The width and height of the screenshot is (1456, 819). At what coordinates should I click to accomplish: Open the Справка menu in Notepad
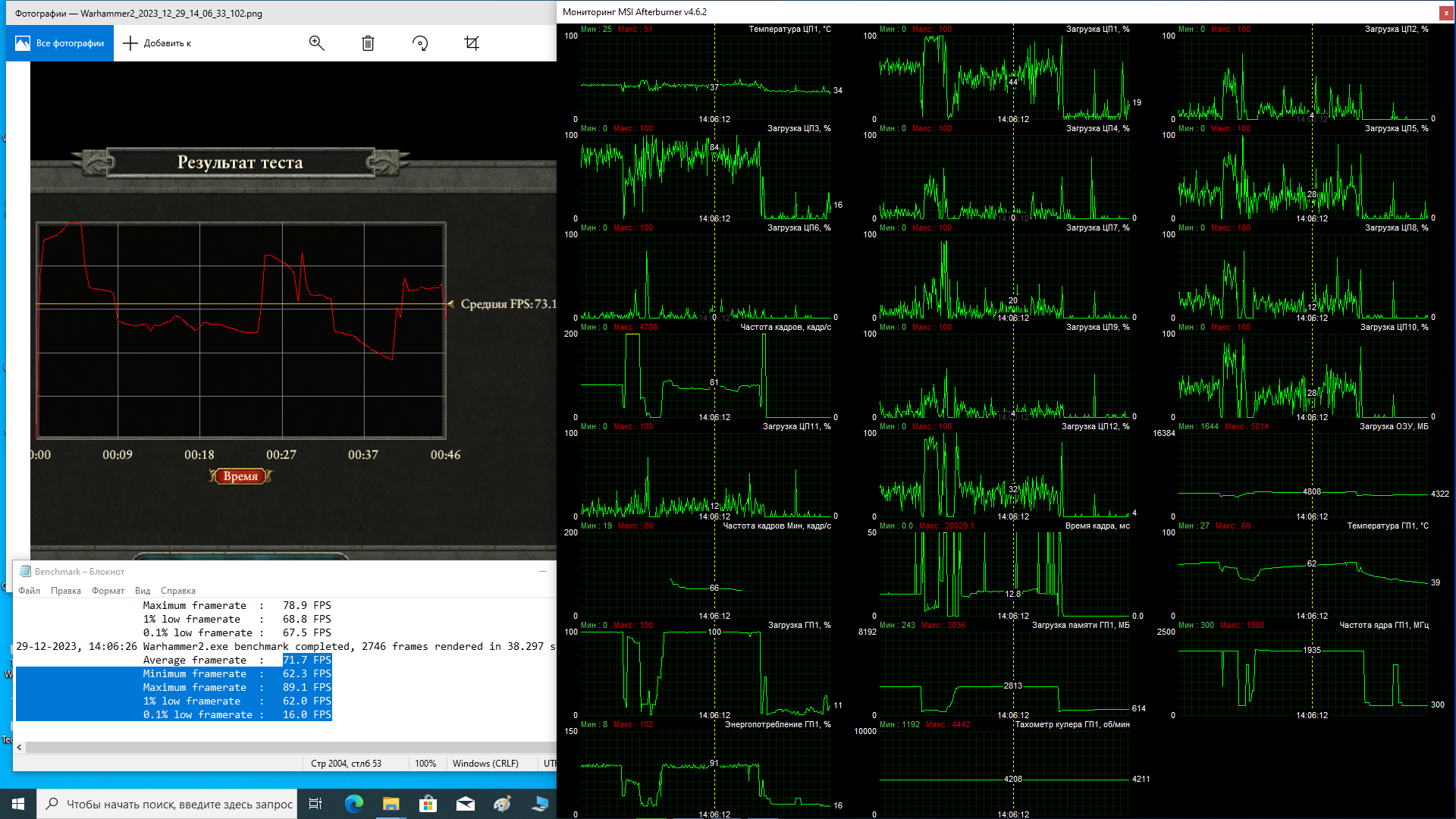[178, 591]
